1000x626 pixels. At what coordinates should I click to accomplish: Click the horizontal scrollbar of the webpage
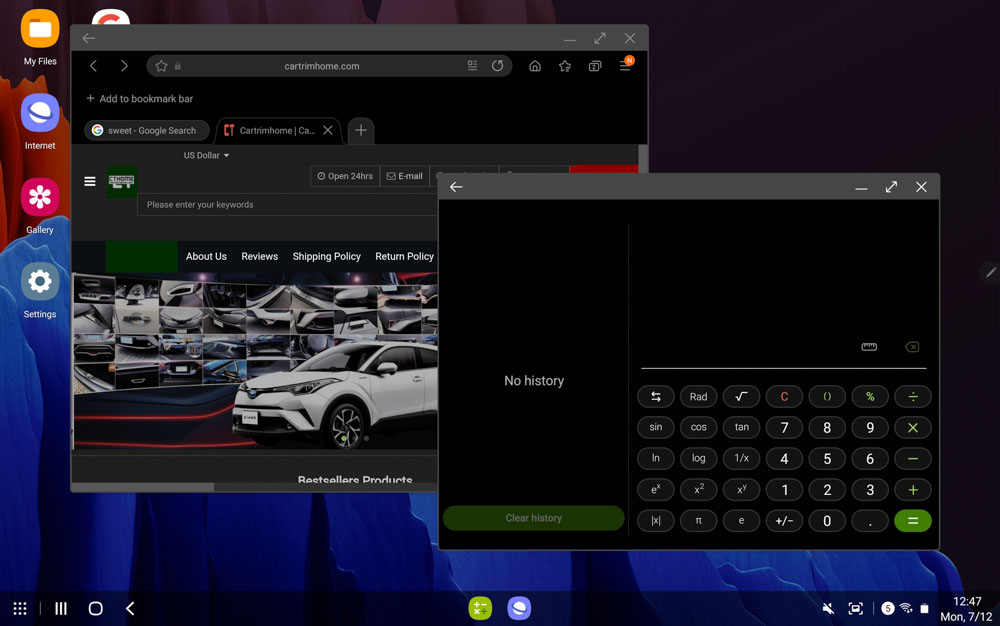[142, 487]
